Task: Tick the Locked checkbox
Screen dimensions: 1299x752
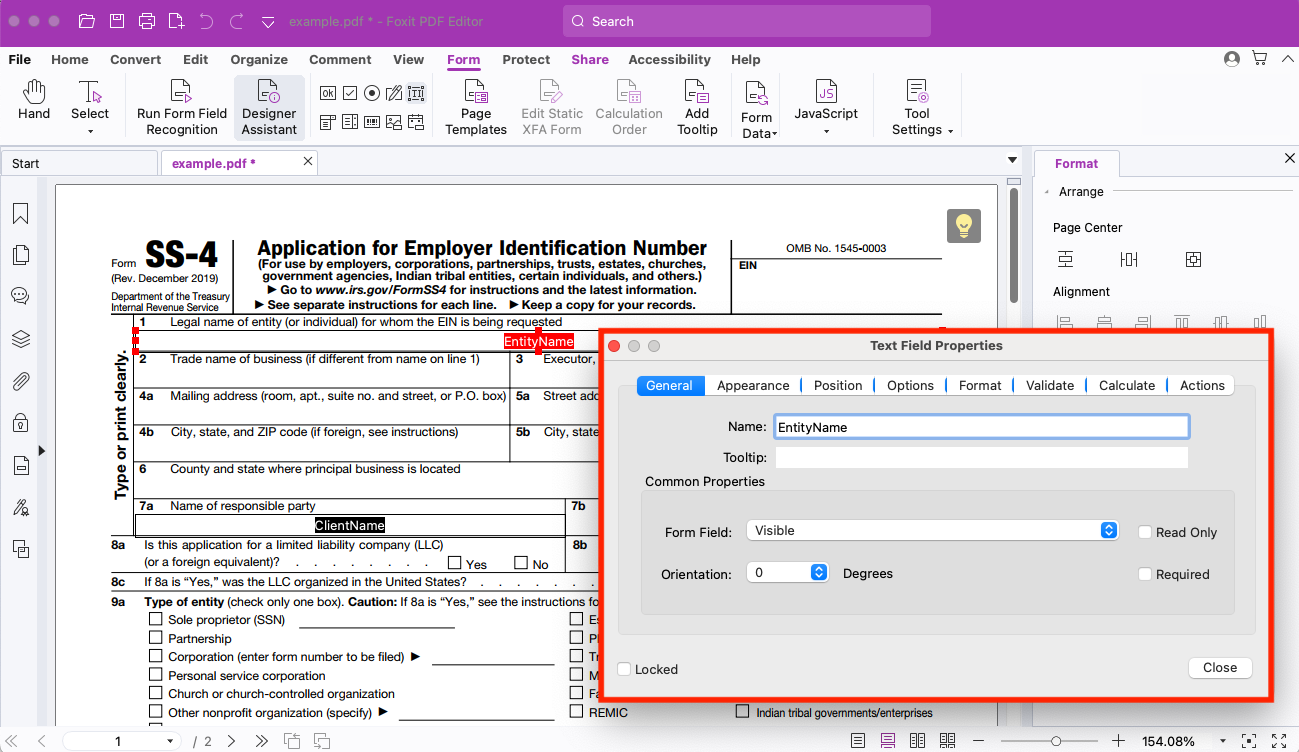Action: 624,669
